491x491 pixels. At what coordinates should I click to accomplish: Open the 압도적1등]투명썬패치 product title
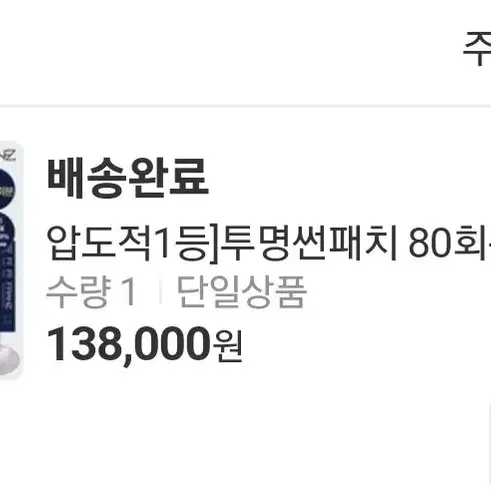click(269, 242)
